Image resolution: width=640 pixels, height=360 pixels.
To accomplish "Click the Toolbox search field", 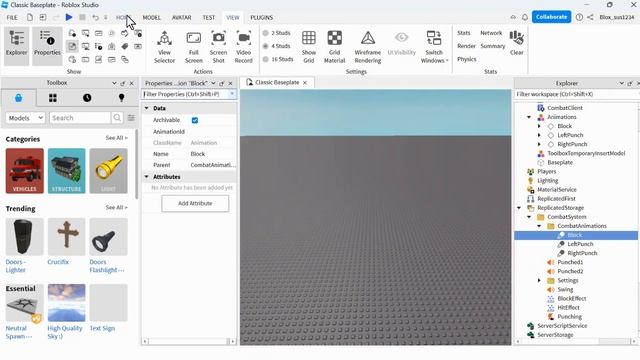I will pos(80,118).
